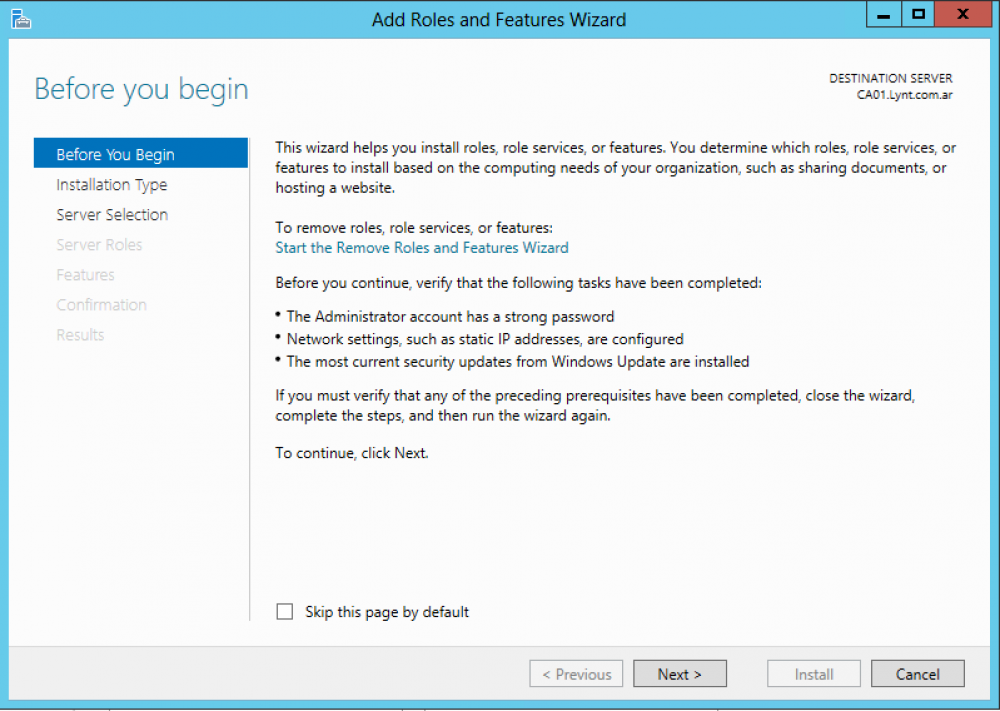This screenshot has width=1000, height=711.
Task: Minimize the wizard window
Action: pyautogui.click(x=883, y=14)
